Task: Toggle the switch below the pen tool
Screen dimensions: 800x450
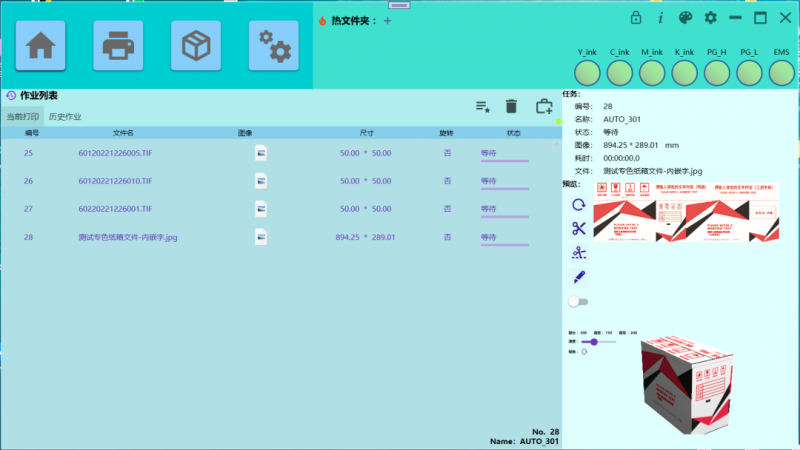Action: (577, 301)
